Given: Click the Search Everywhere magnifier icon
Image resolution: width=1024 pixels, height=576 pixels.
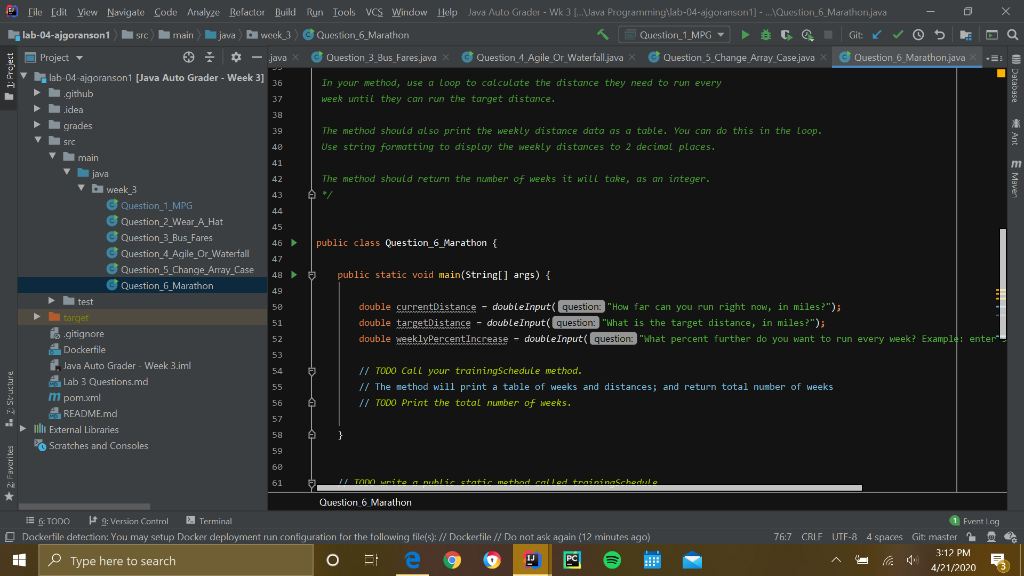Looking at the screenshot, I should click(1010, 35).
